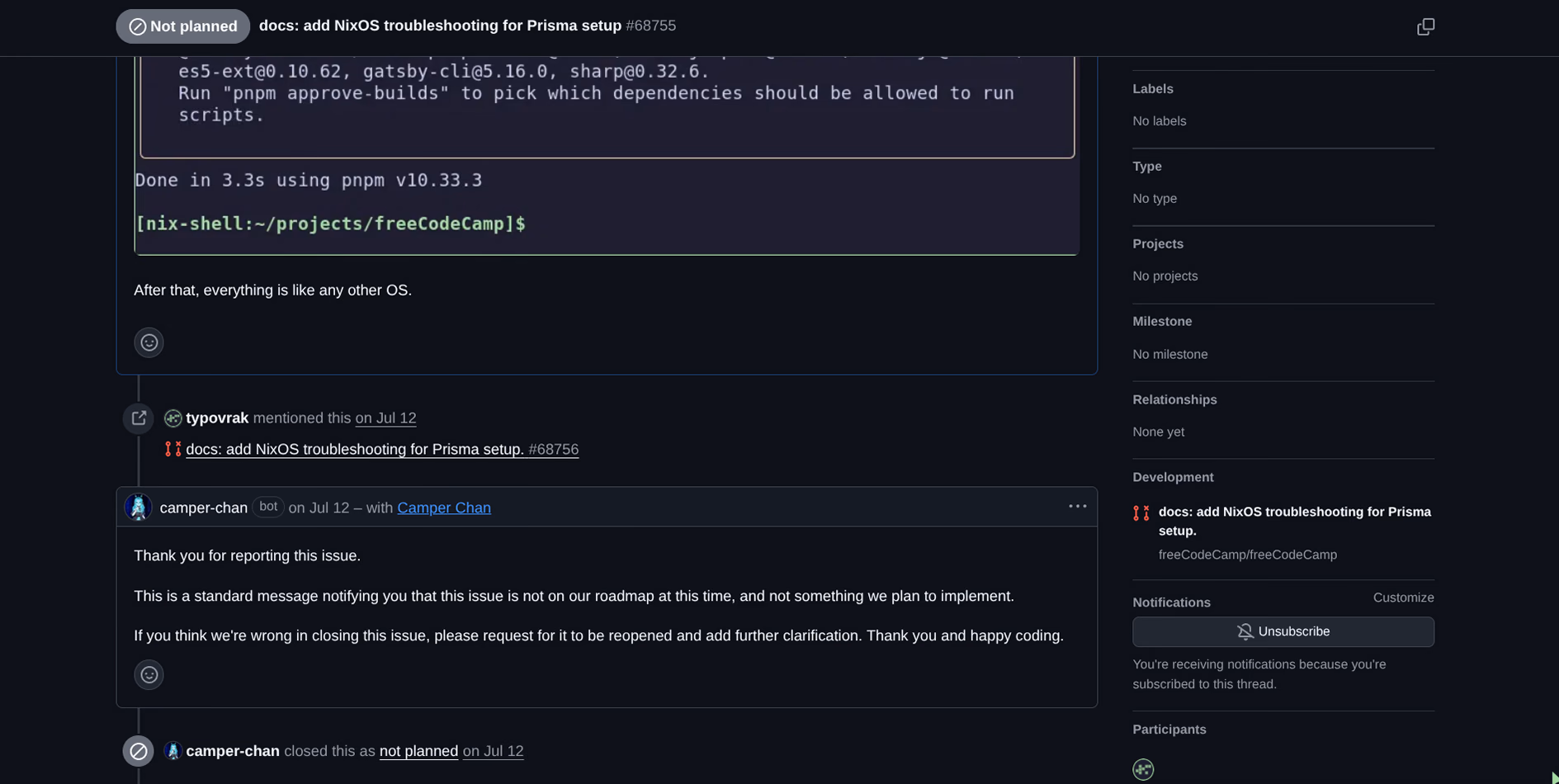
Task: Click camper-chan's name in the closed event
Action: click(233, 751)
